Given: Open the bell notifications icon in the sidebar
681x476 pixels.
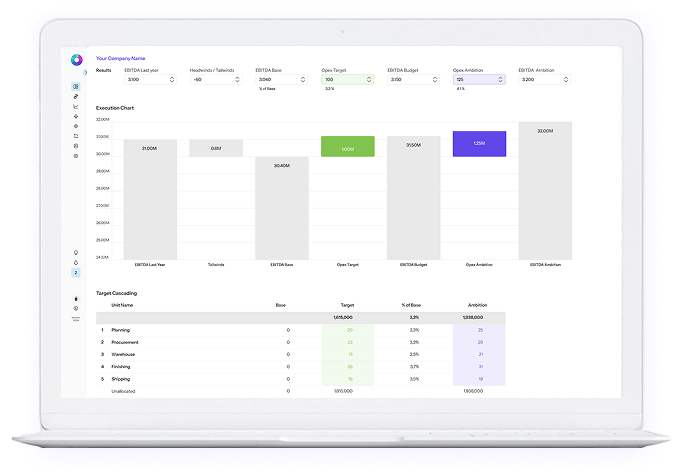Looking at the screenshot, I should 76,262.
